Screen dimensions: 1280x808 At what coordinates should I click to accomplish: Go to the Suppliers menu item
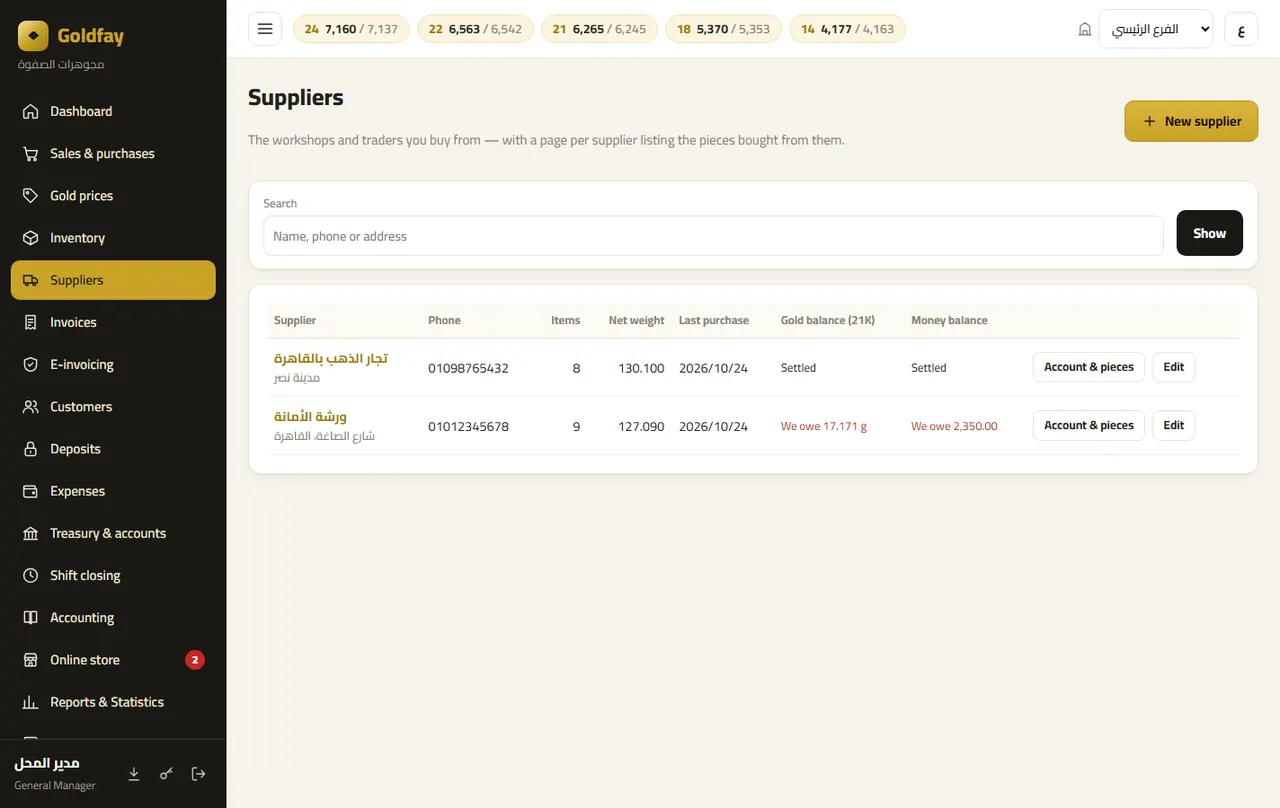[113, 280]
